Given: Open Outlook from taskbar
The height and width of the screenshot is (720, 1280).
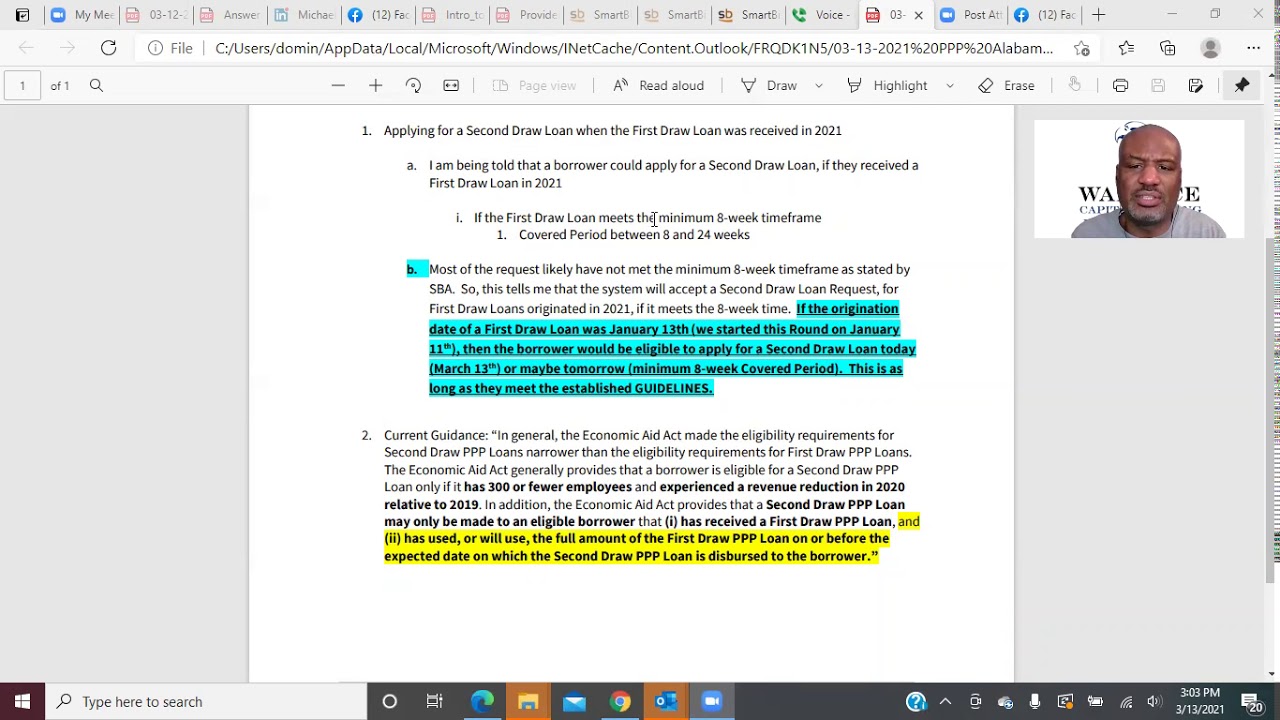Looking at the screenshot, I should (666, 702).
